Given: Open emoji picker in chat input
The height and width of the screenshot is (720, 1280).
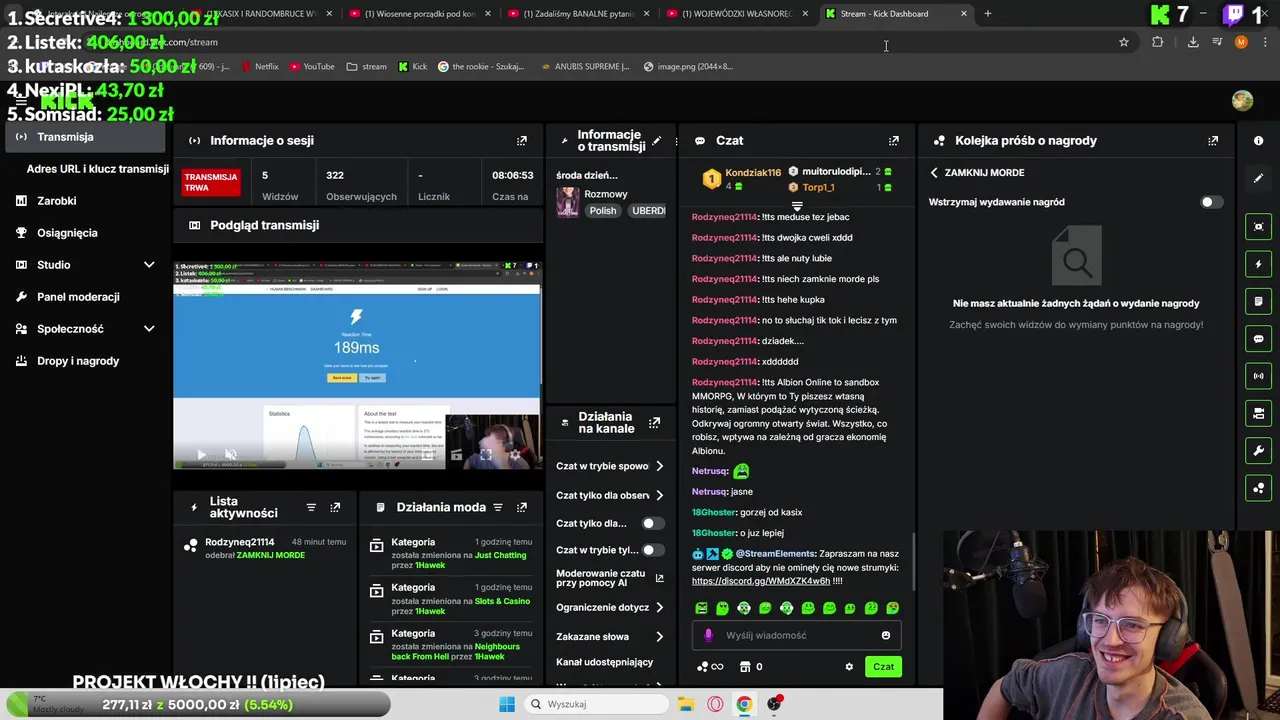Looking at the screenshot, I should pos(885,635).
